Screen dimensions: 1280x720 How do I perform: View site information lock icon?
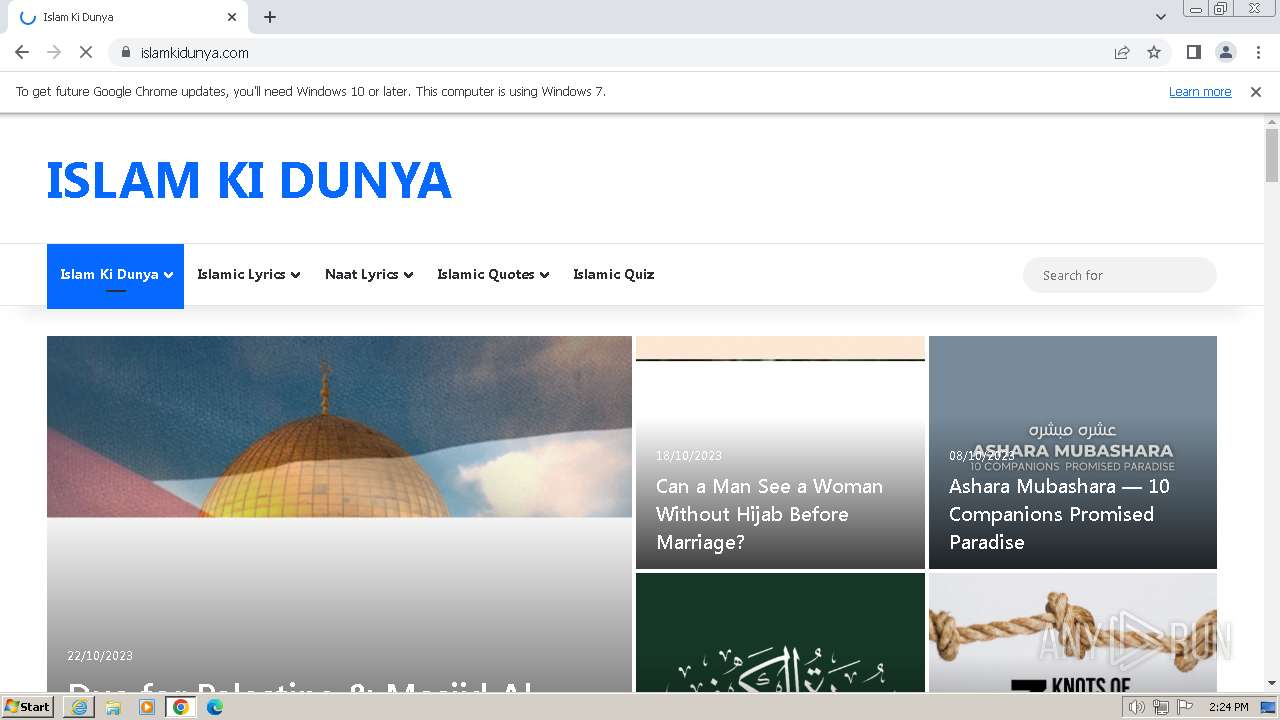(x=126, y=52)
